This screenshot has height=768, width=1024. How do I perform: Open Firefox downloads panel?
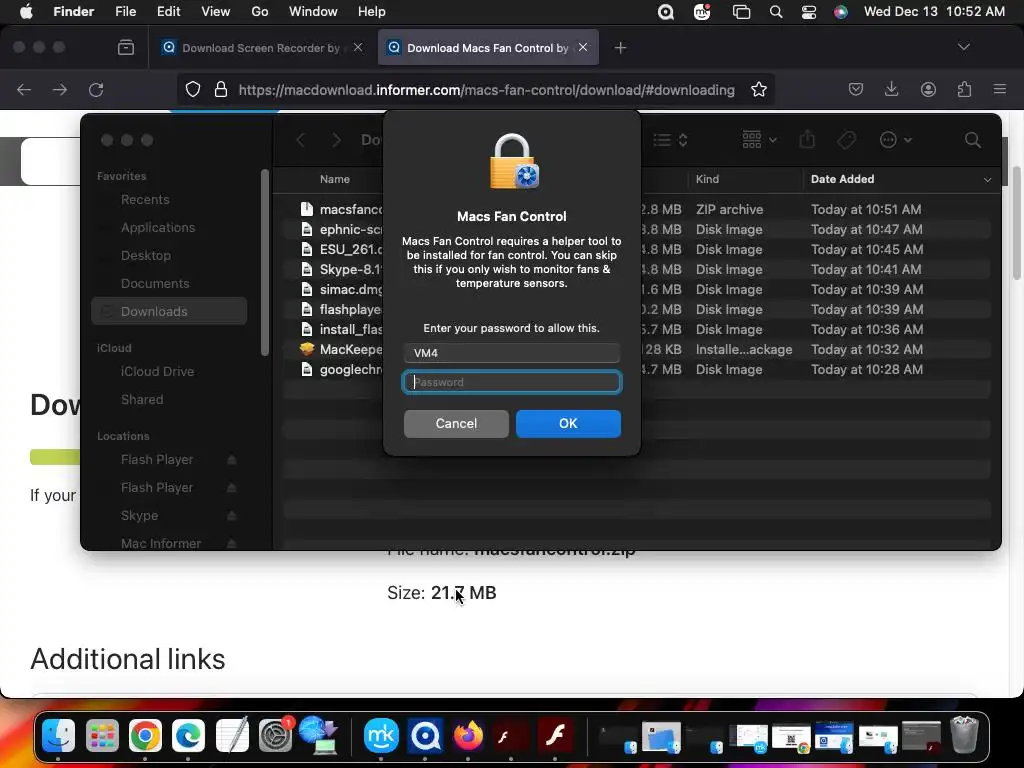point(891,89)
